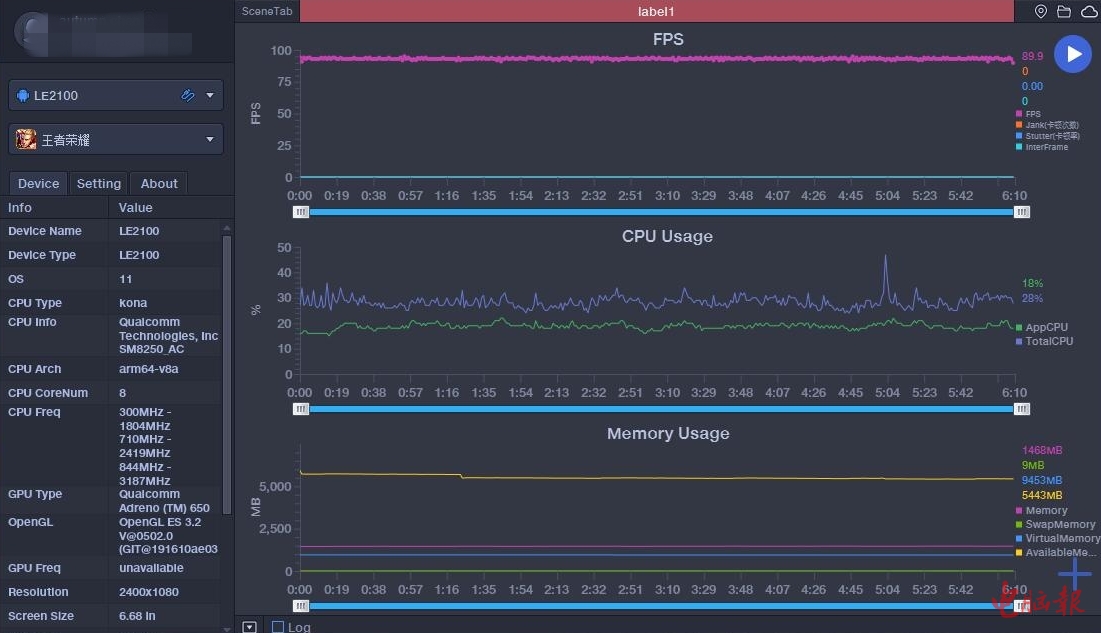
Task: Switch to the Setting tab
Action: click(x=99, y=183)
